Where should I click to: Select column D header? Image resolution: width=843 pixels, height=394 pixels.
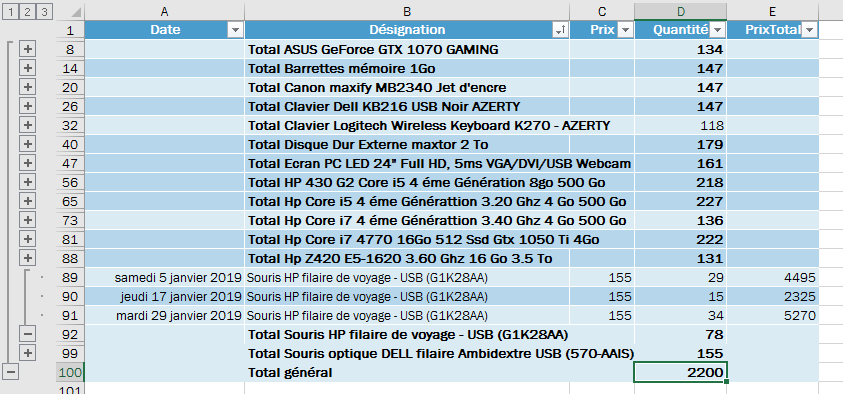[680, 11]
